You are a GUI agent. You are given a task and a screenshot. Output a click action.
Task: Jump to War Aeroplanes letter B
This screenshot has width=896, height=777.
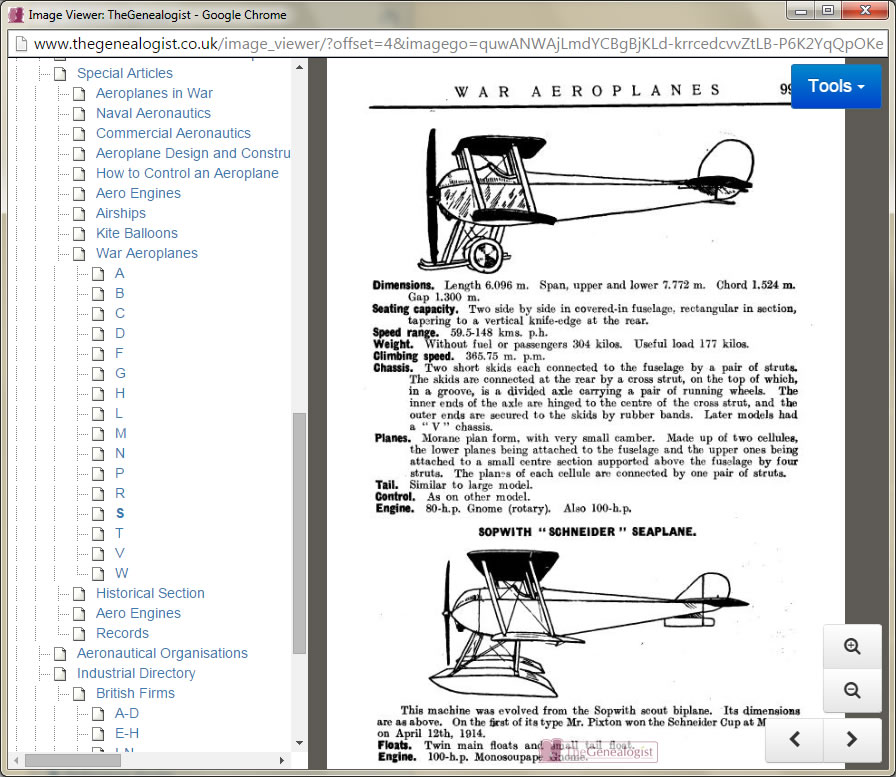pos(119,293)
